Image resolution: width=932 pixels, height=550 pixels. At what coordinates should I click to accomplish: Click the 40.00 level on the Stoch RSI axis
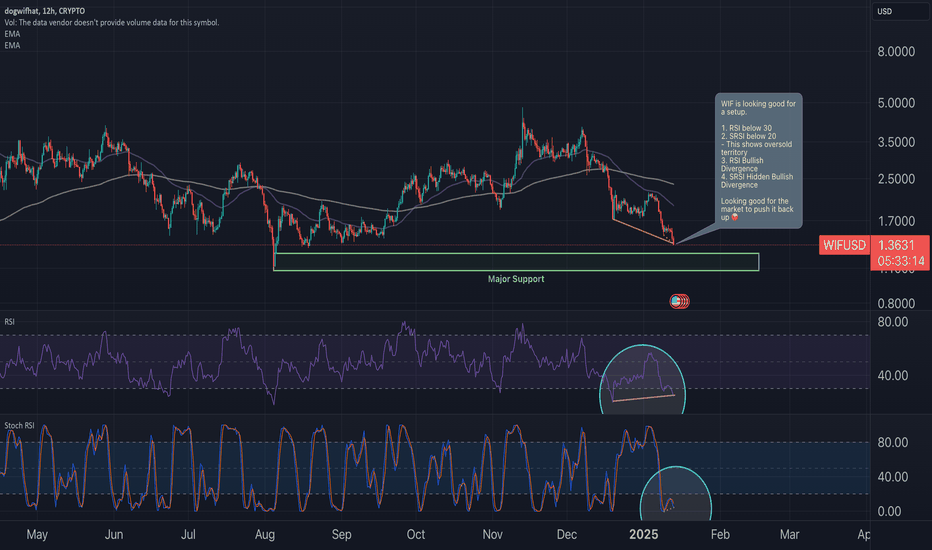click(x=893, y=477)
